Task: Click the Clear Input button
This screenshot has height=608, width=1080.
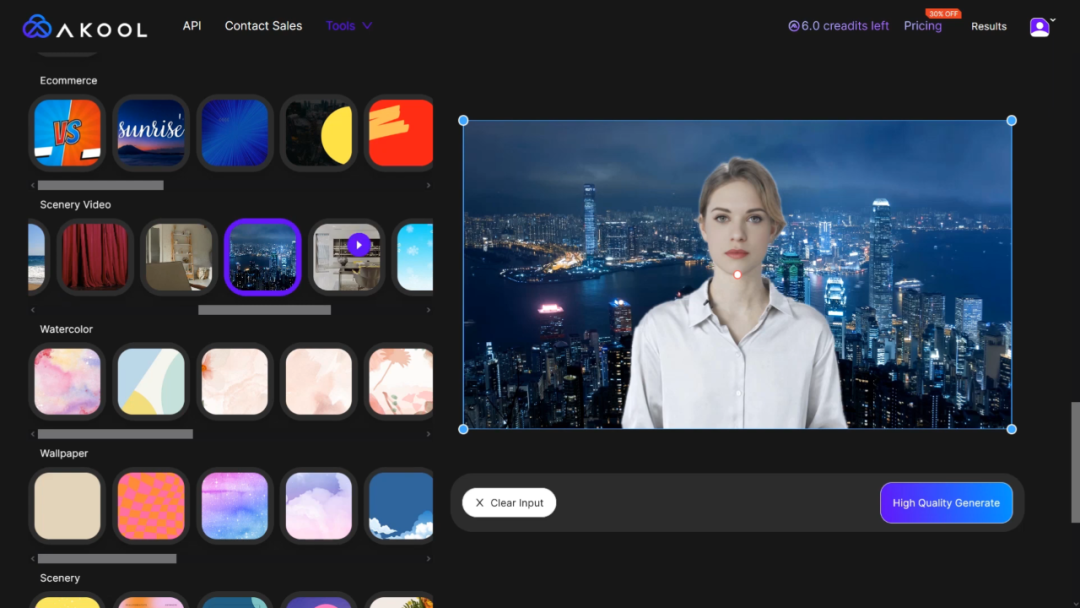Action: pyautogui.click(x=509, y=503)
